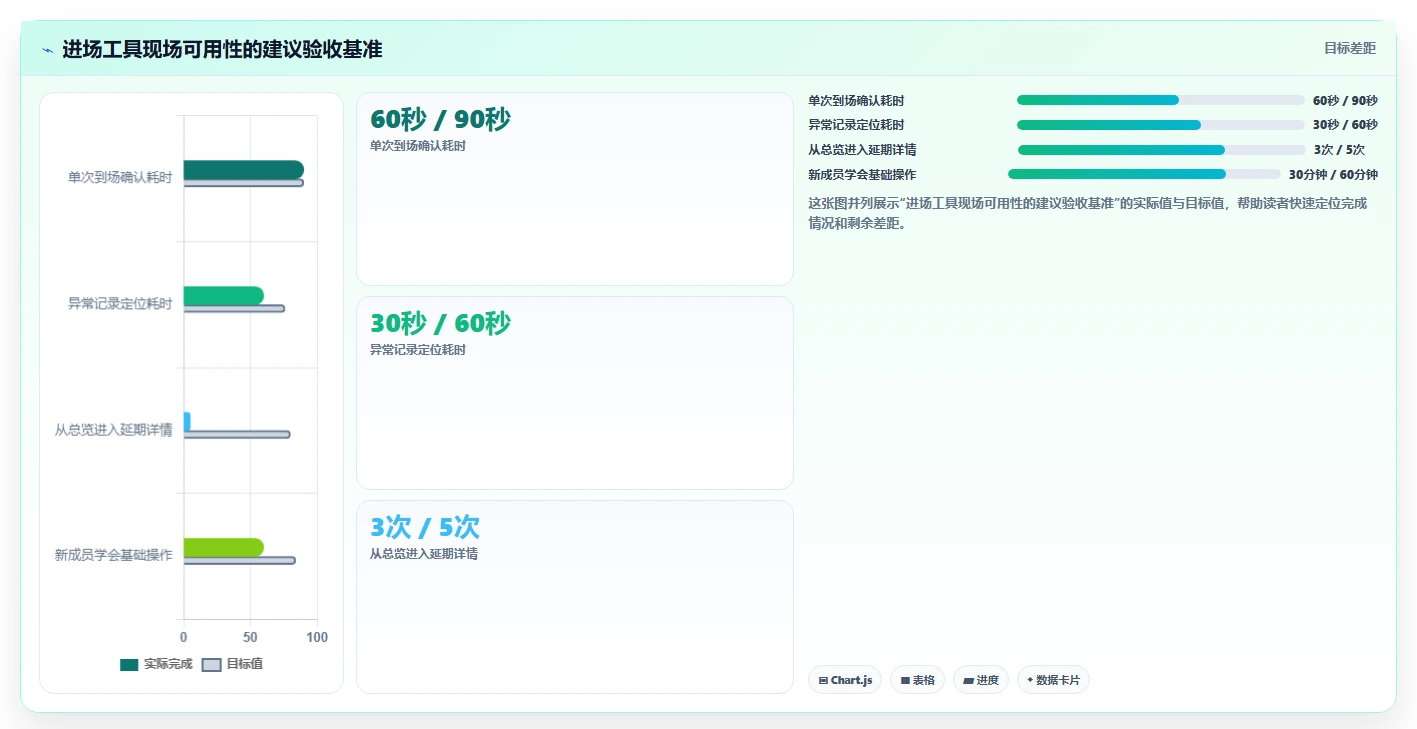Image resolution: width=1417 pixels, height=729 pixels.
Task: Toggle the 目标值 legend item
Action: coord(233,664)
